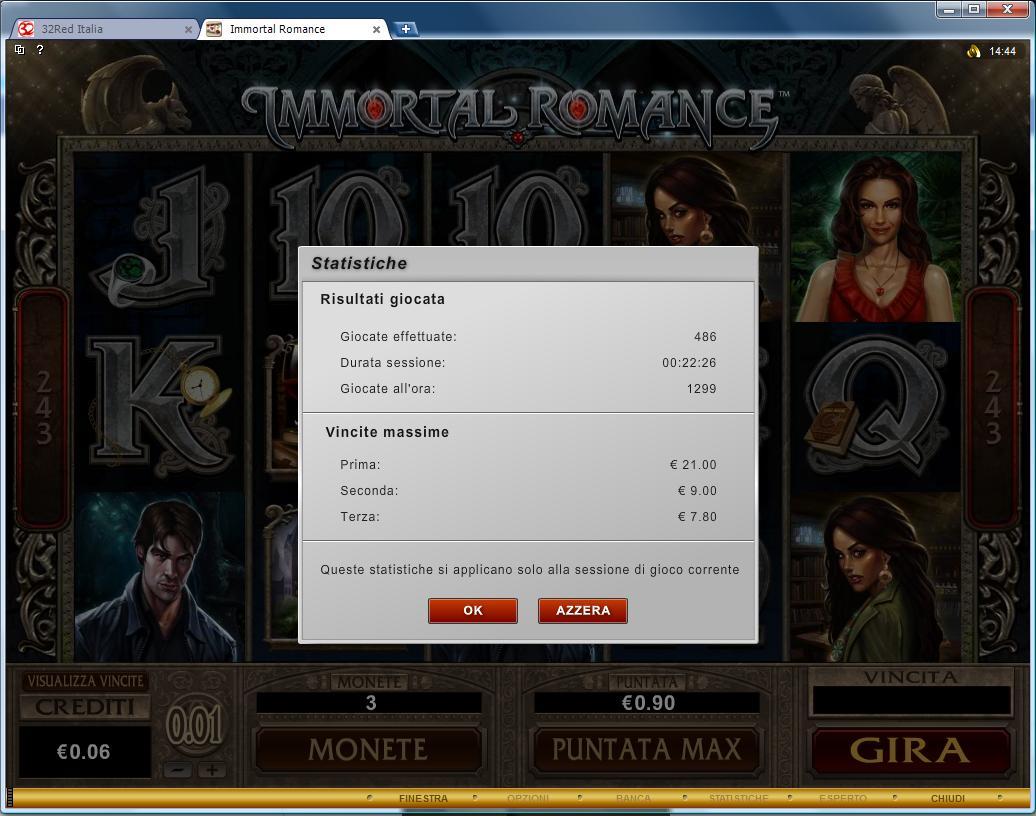Open the FINESTRA menu in the bottom bar
This screenshot has width=1036, height=816.
(423, 798)
